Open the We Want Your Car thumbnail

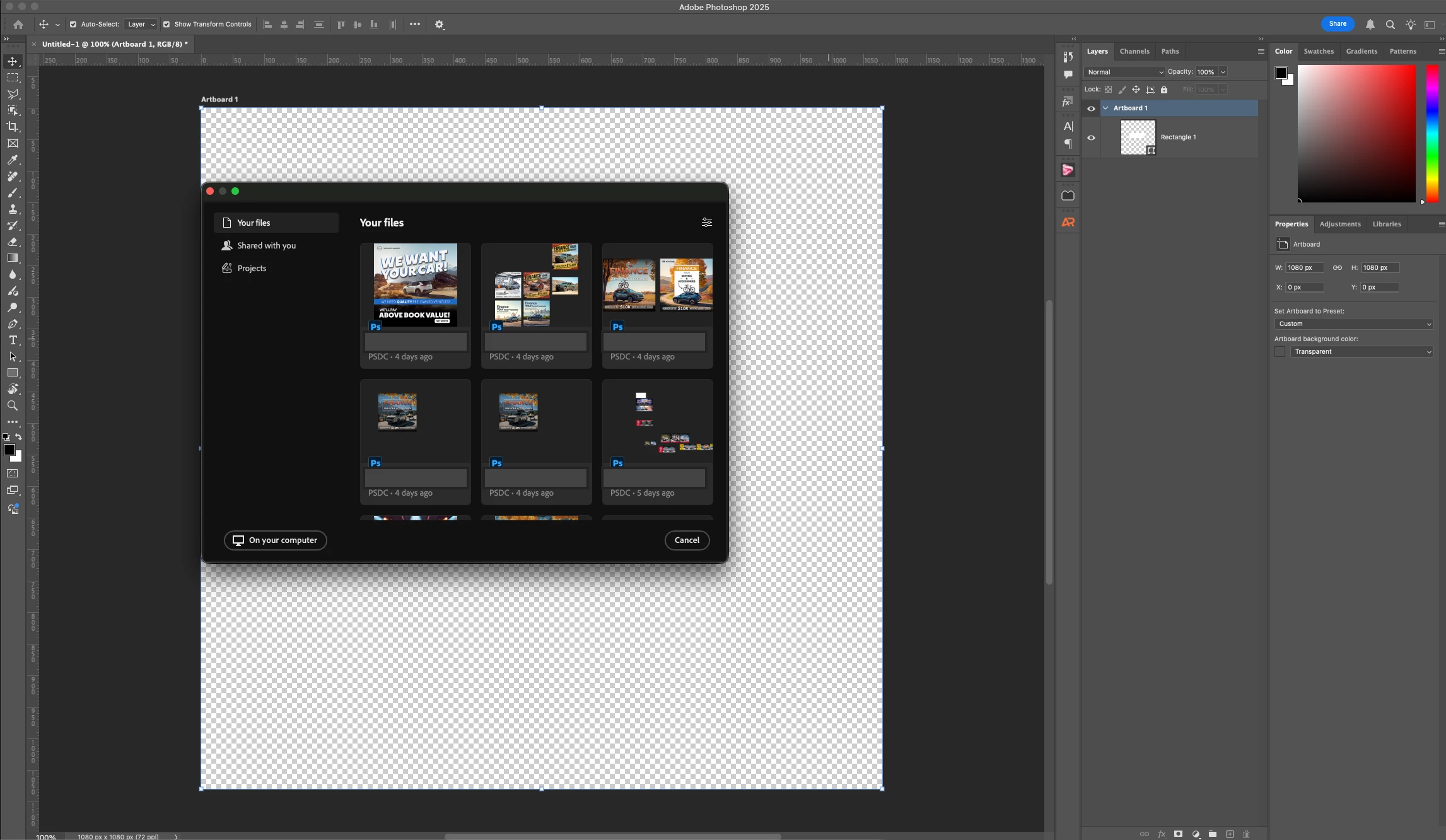point(415,285)
